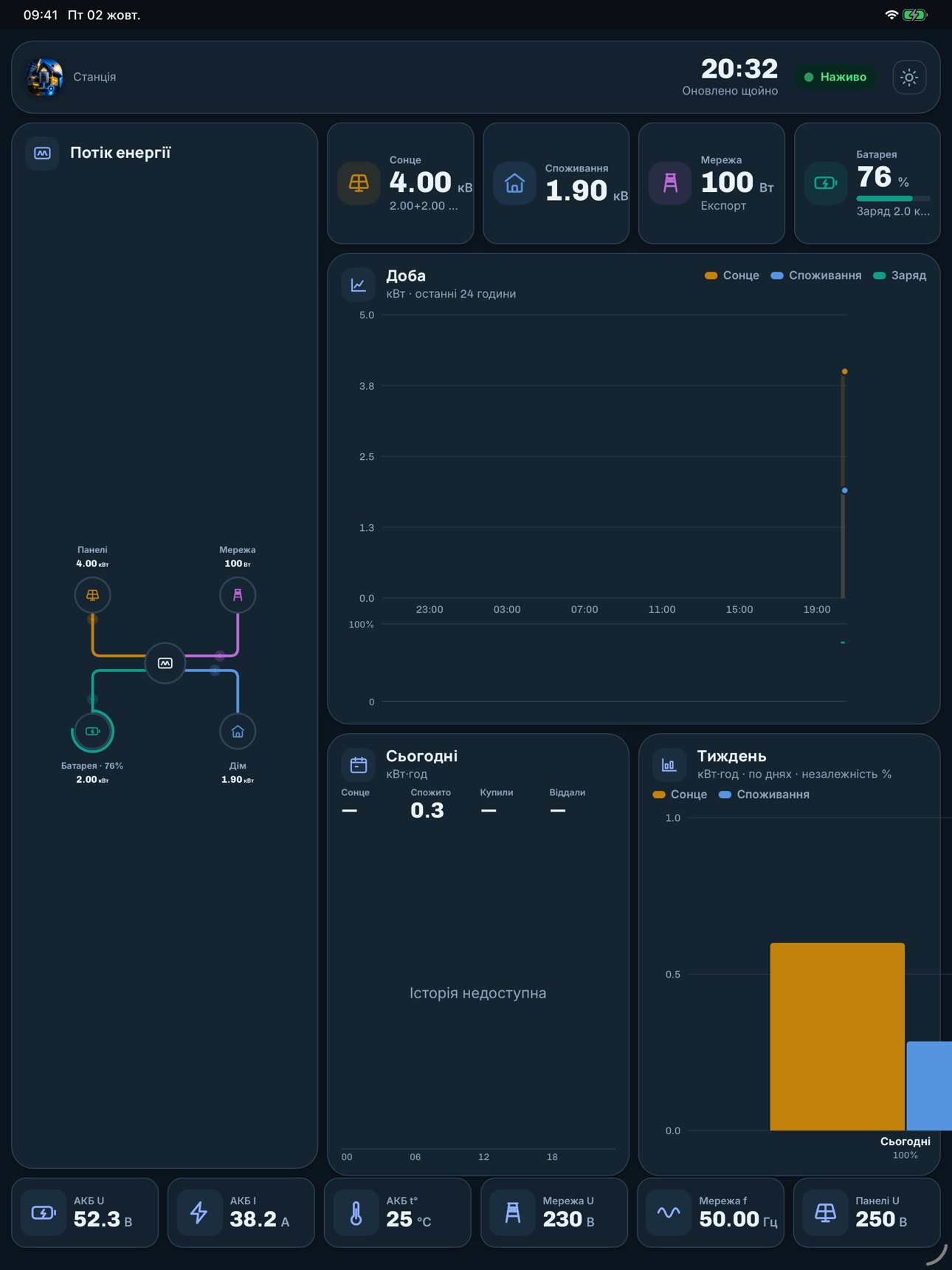Click the blue Споживання bar in Тиждень chart

929,1085
